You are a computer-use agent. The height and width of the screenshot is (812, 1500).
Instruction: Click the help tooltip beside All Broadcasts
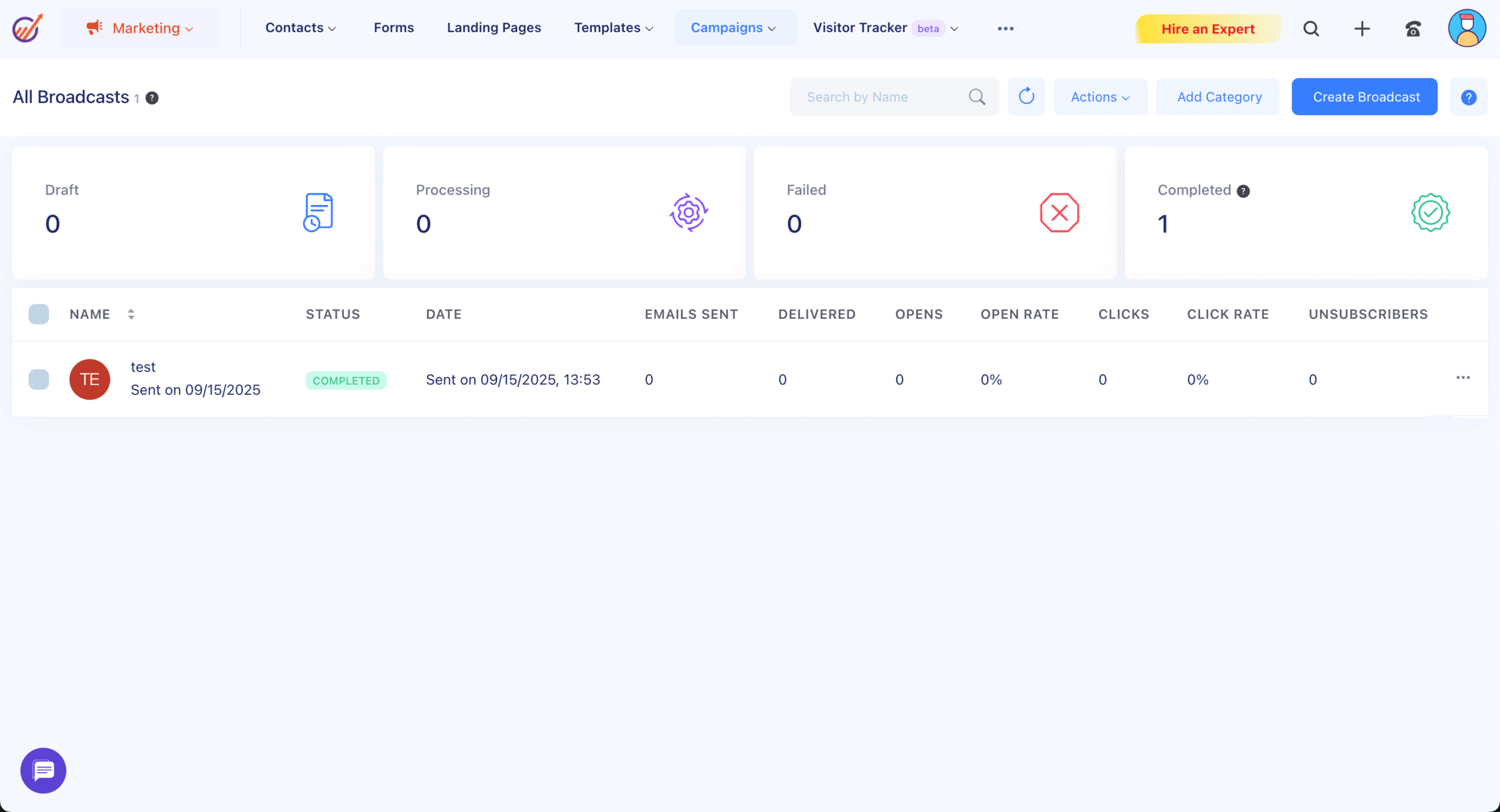(x=152, y=98)
